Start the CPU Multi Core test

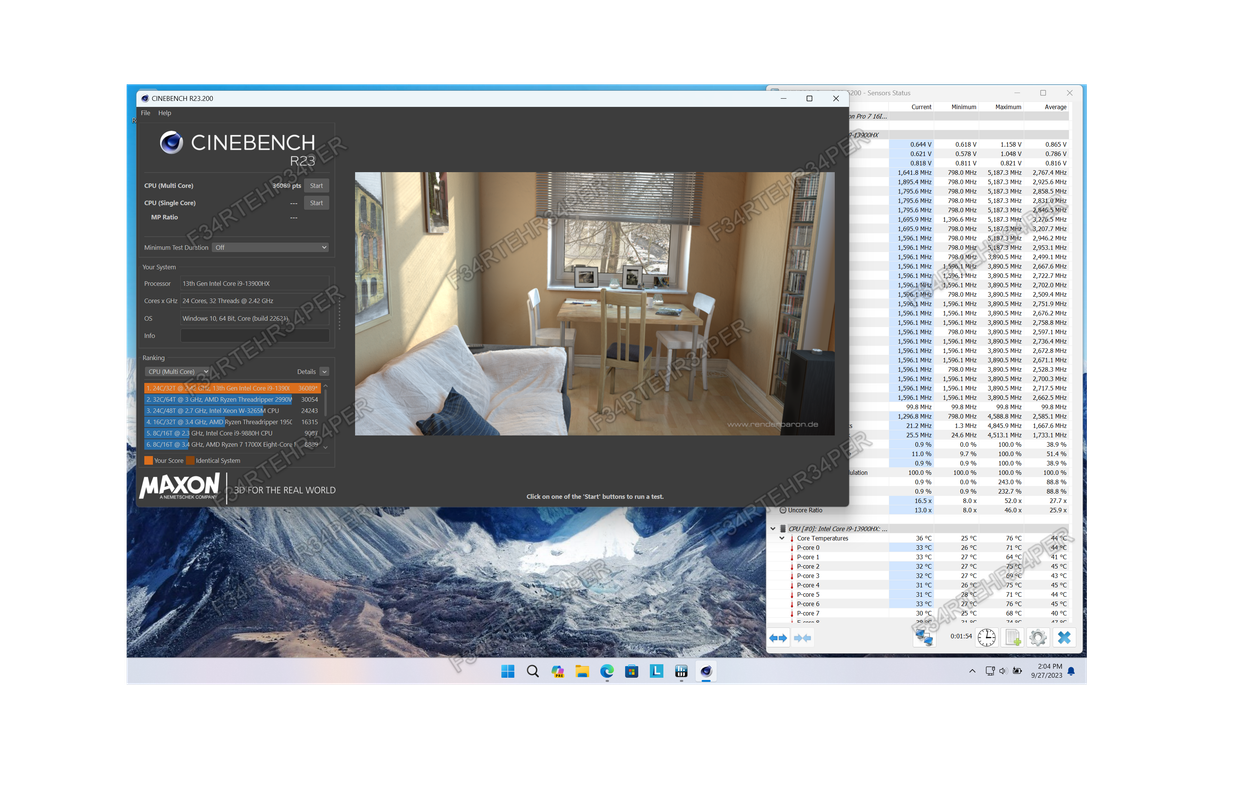(x=316, y=185)
